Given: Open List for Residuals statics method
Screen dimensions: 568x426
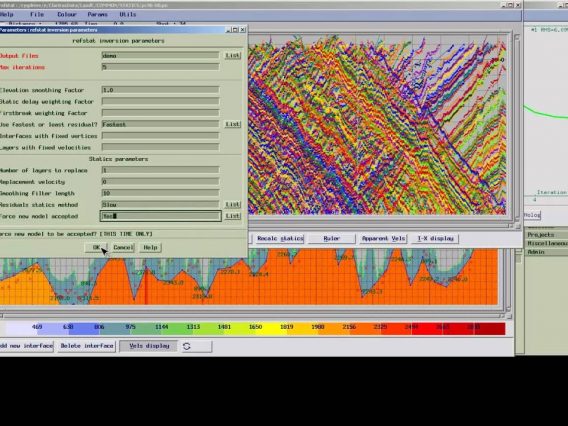Looking at the screenshot, I should pyautogui.click(x=232, y=205).
